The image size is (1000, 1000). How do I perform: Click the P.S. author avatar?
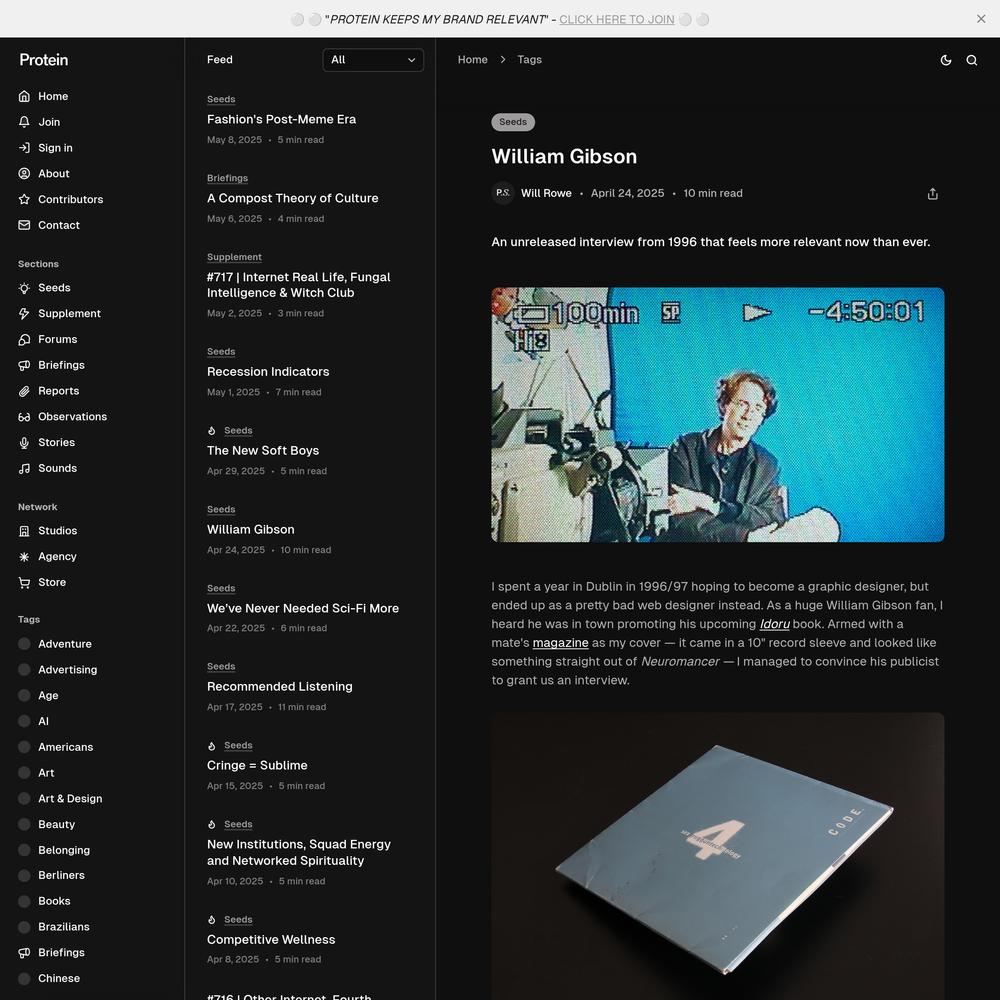(503, 193)
